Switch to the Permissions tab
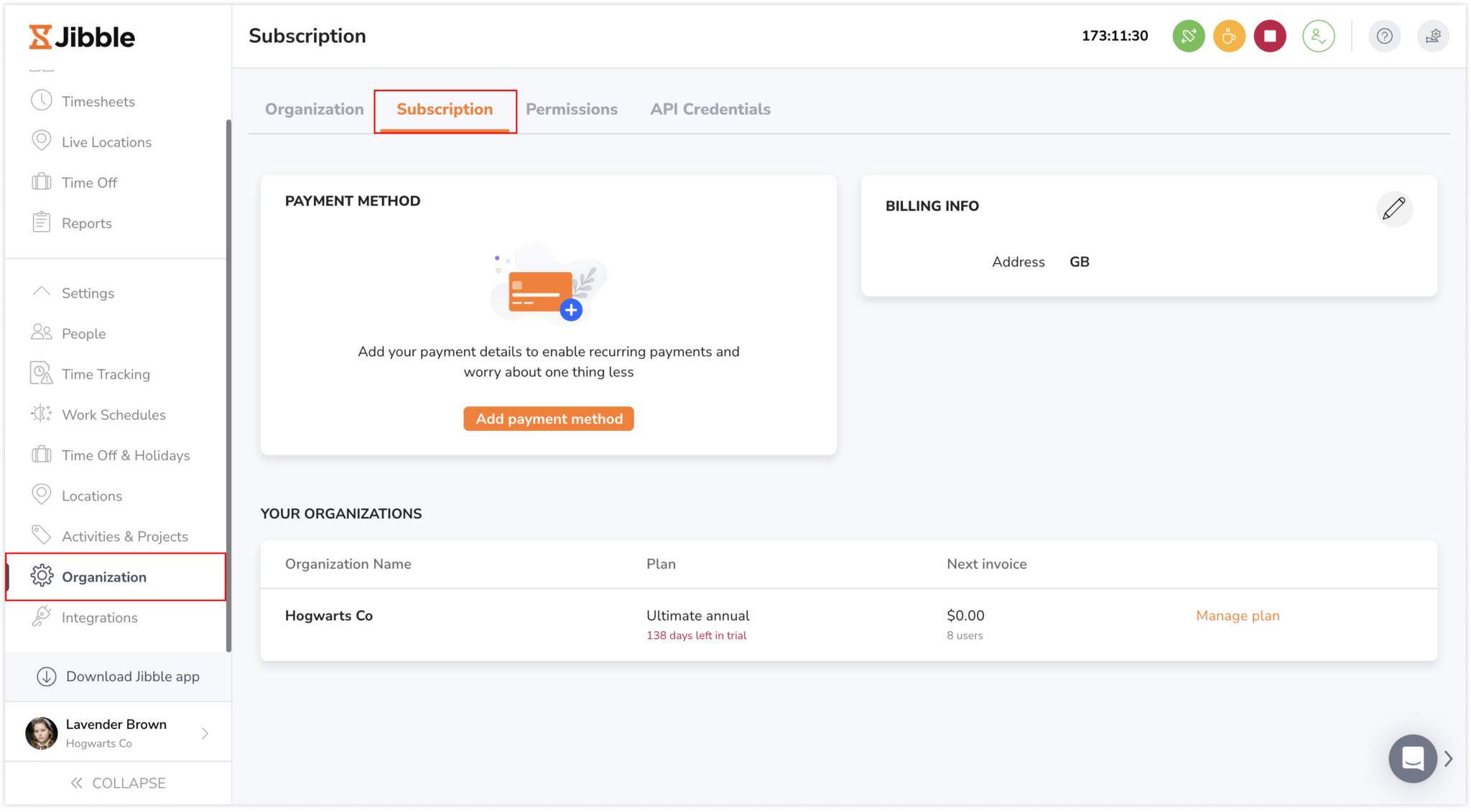 click(572, 109)
